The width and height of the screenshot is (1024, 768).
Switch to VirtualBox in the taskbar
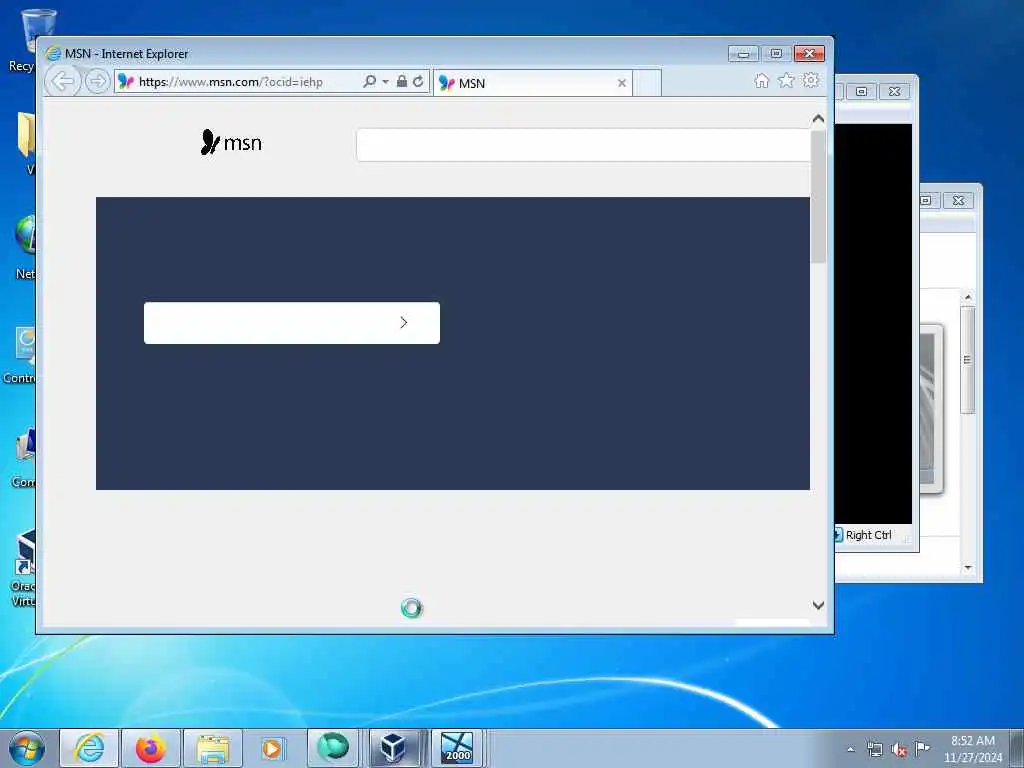[x=394, y=748]
